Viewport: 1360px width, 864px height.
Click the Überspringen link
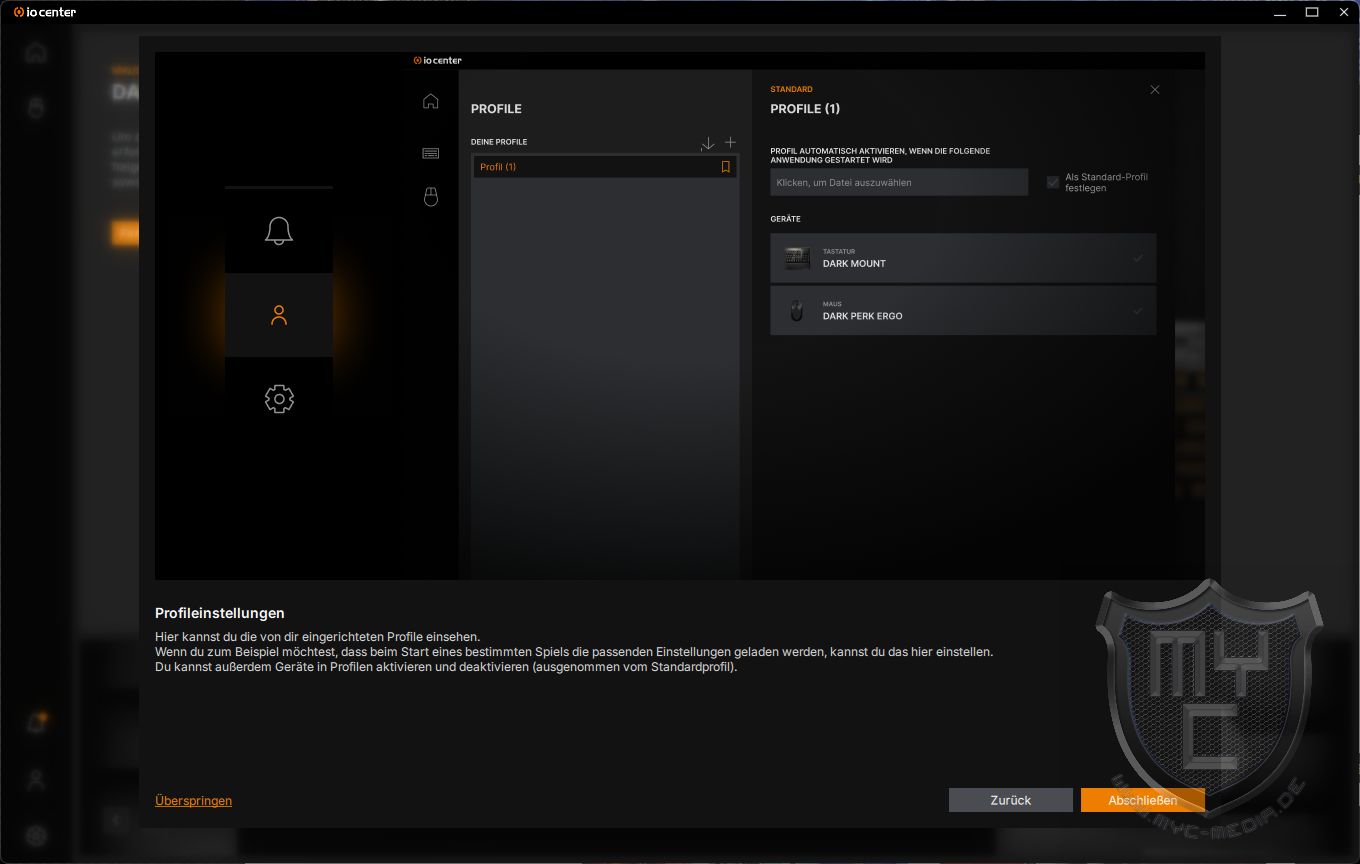193,801
